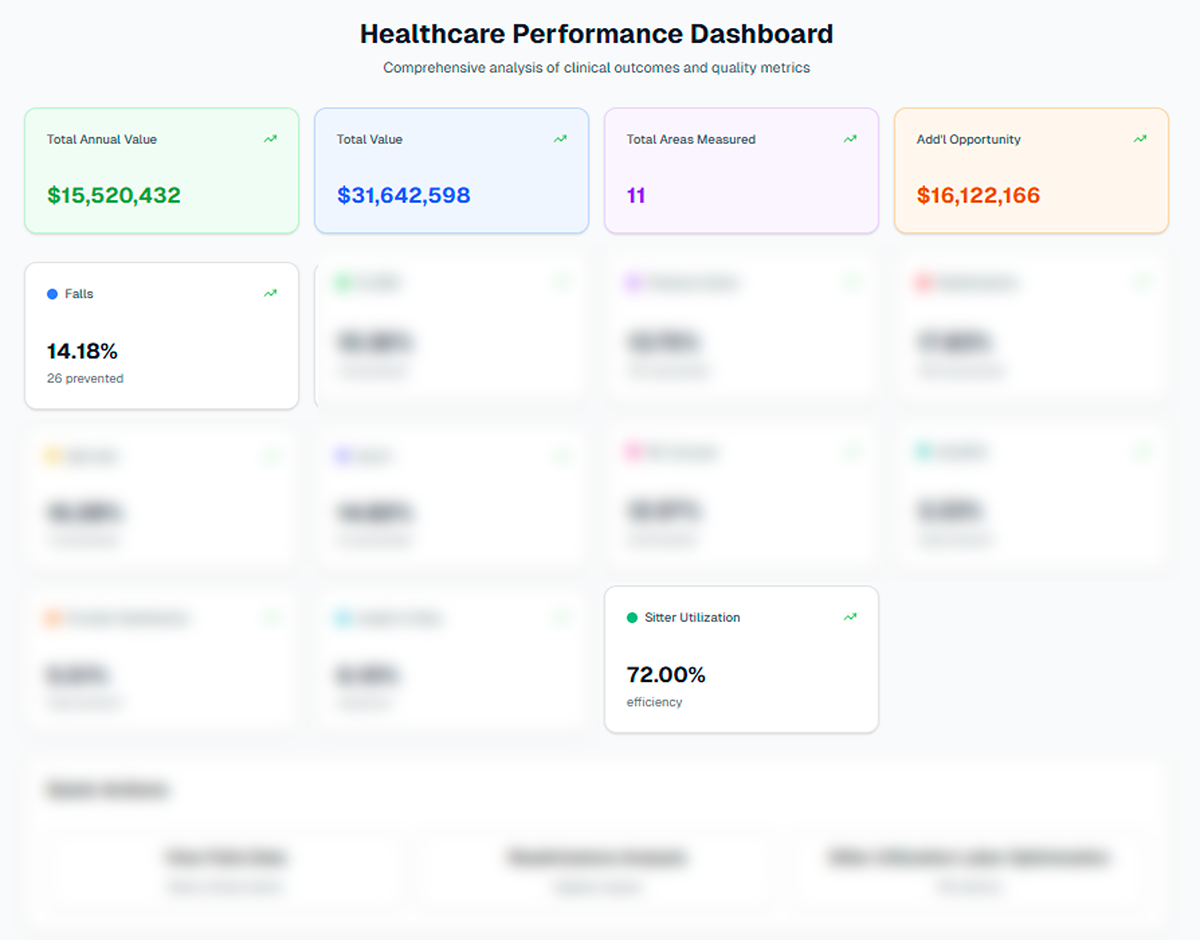Open the Falls metric card

[x=161, y=335]
